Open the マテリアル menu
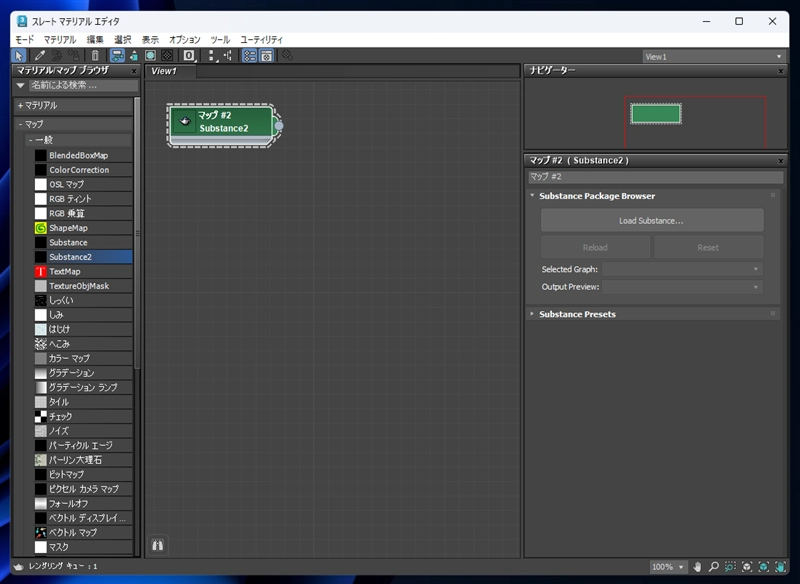Image resolution: width=800 pixels, height=584 pixels. click(59, 39)
